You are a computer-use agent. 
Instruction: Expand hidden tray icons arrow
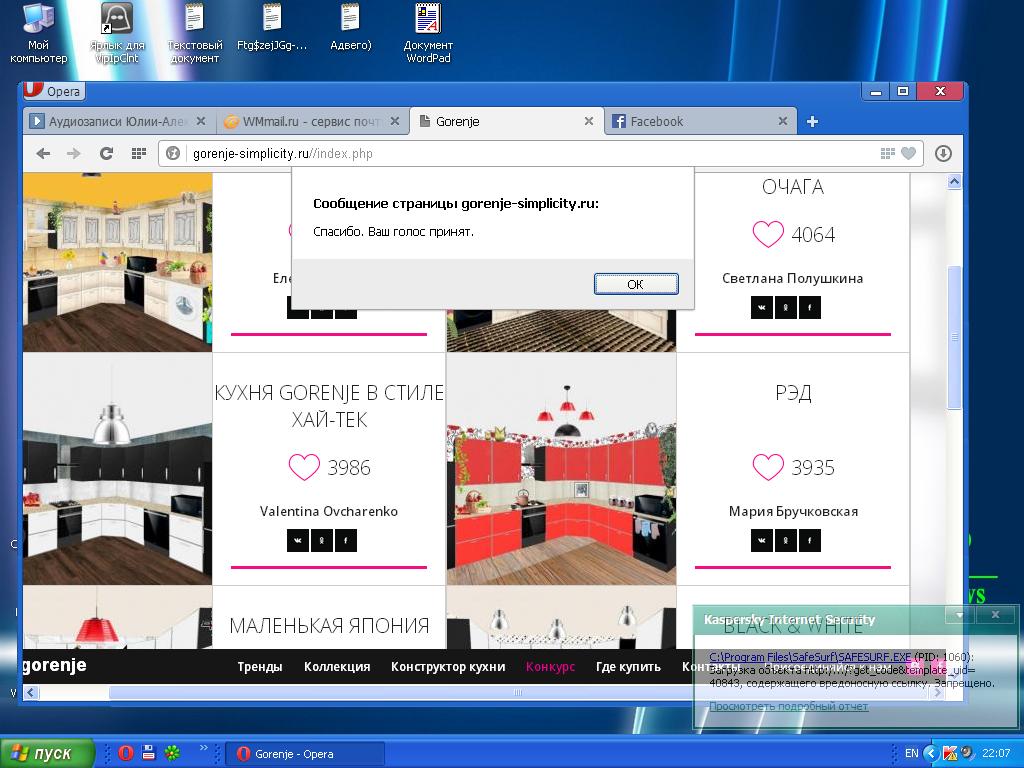(x=931, y=753)
